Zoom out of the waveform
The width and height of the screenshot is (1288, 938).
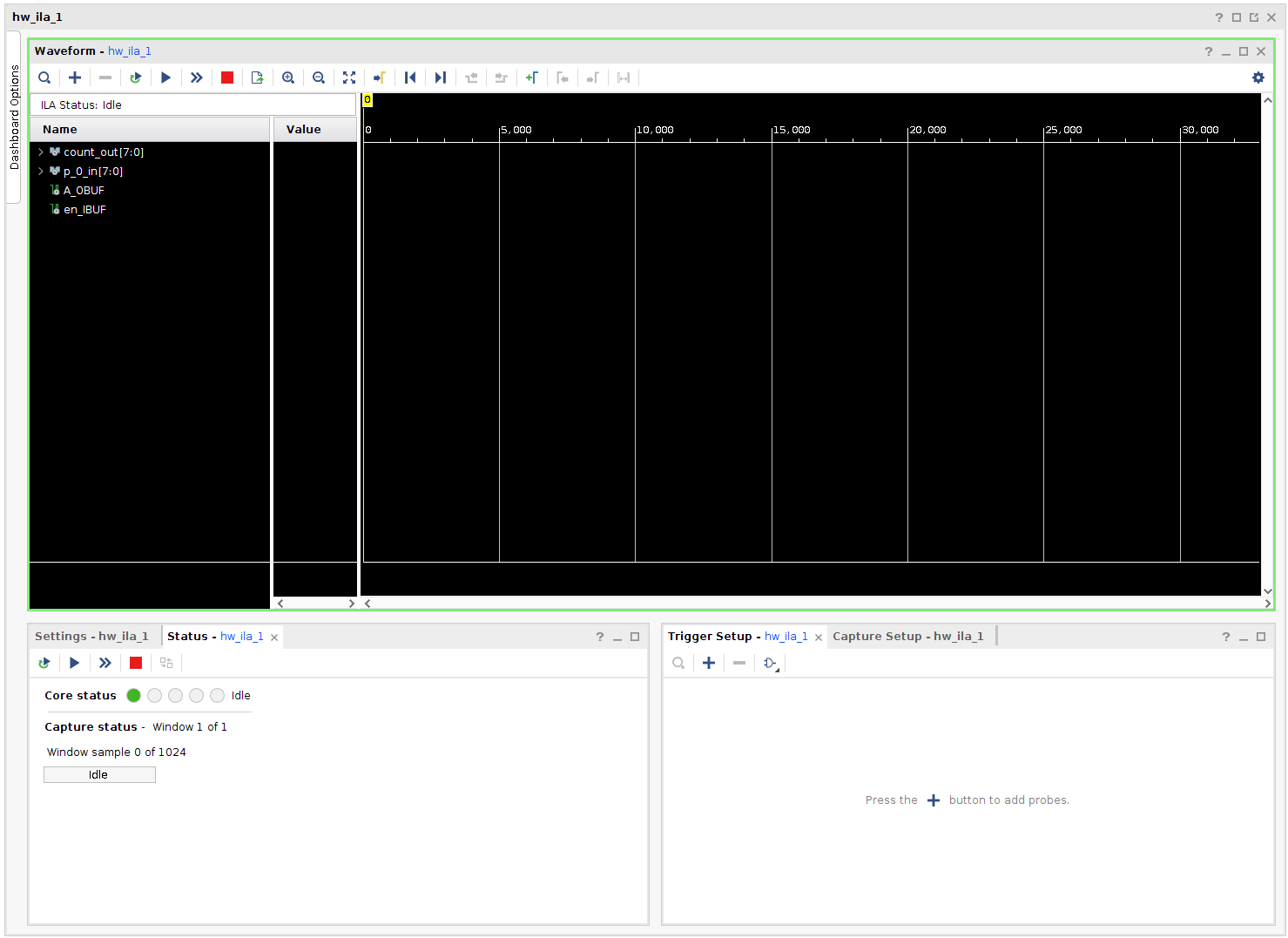318,78
